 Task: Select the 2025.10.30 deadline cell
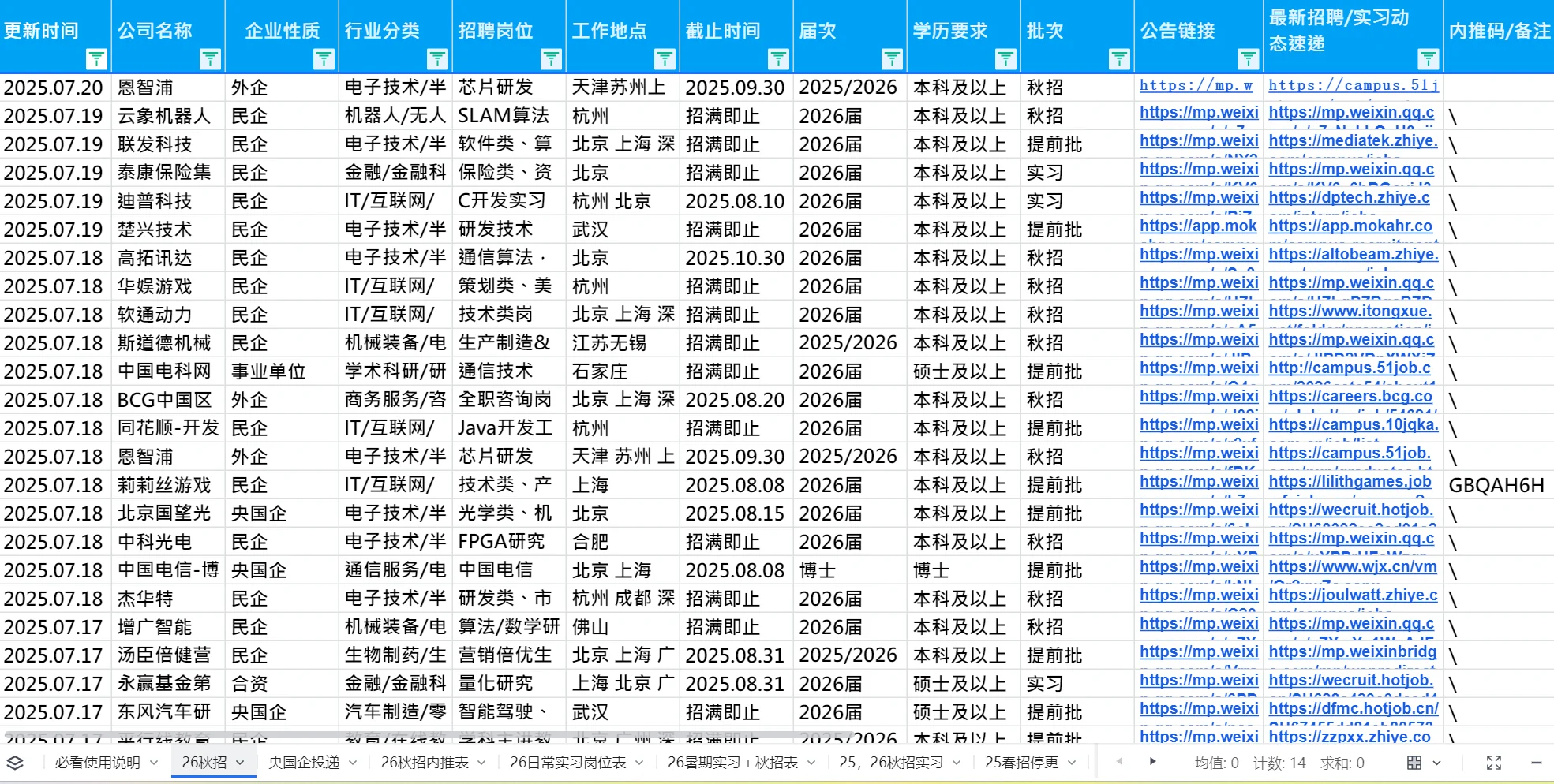tap(736, 258)
